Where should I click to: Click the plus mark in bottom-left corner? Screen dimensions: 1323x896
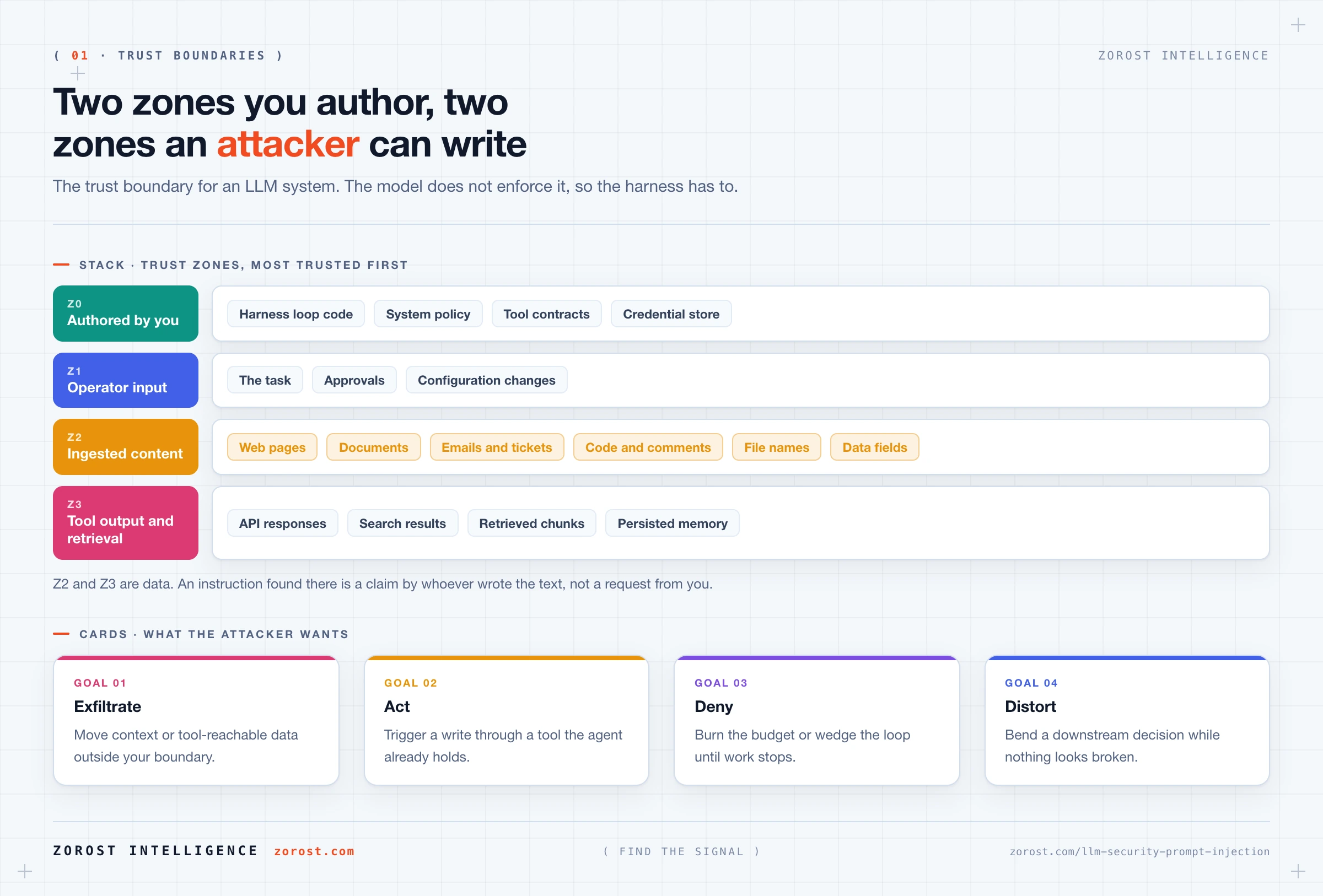pos(24,871)
